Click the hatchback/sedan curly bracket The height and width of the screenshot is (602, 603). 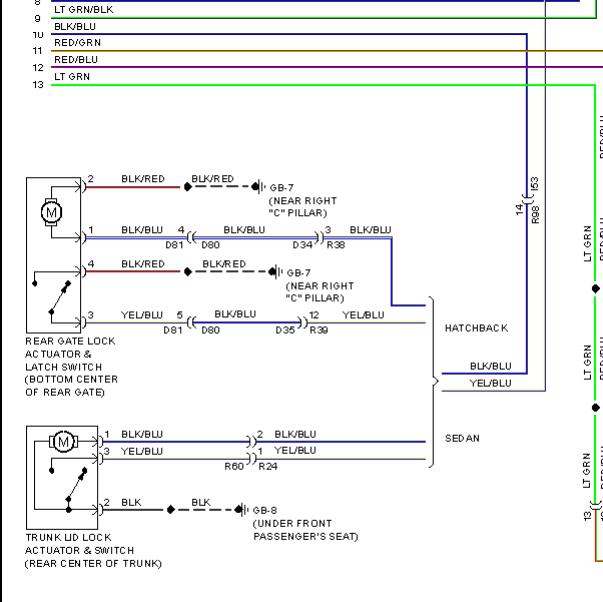pyautogui.click(x=433, y=382)
